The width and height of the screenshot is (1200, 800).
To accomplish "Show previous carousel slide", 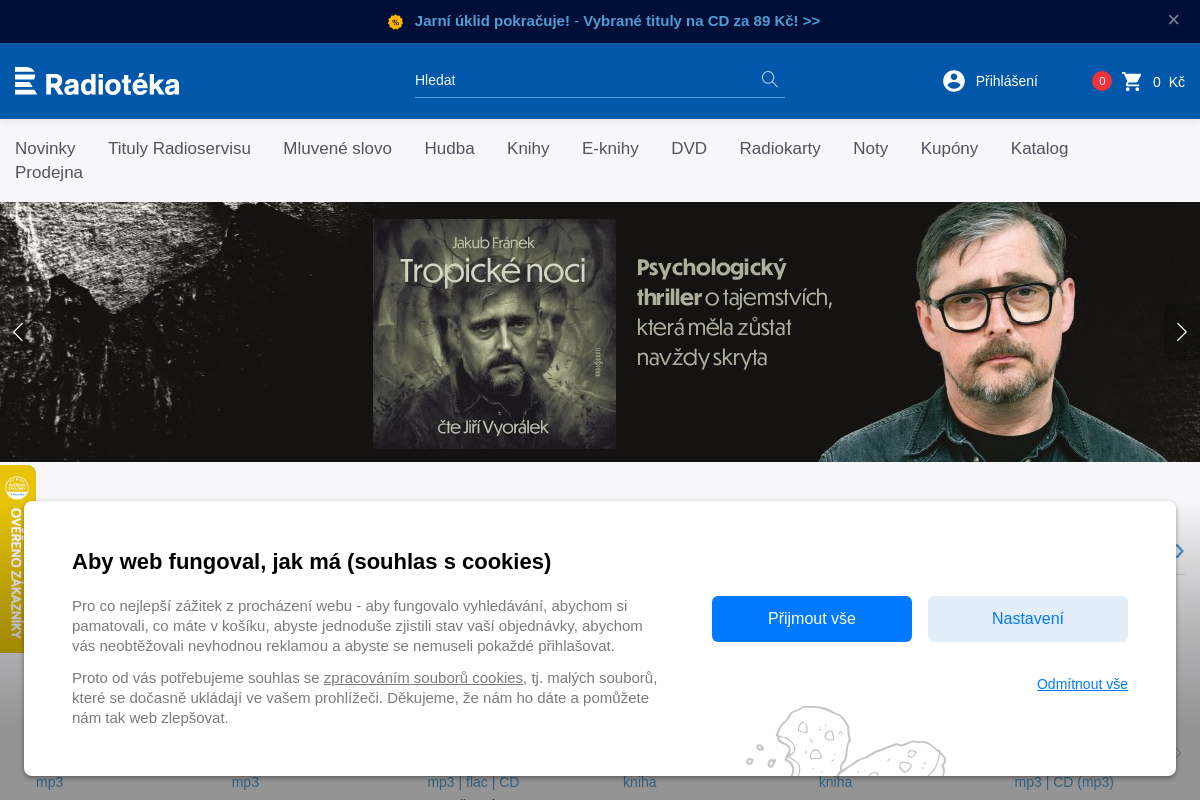I will (17, 332).
